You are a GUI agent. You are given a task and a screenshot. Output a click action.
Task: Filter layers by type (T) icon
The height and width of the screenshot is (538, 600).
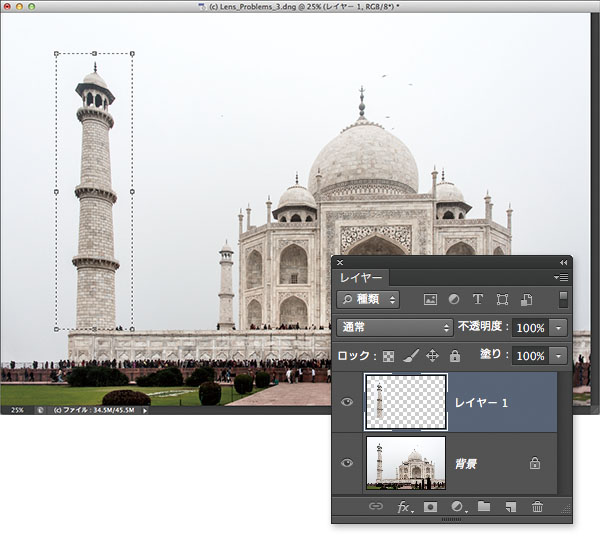pyautogui.click(x=478, y=299)
